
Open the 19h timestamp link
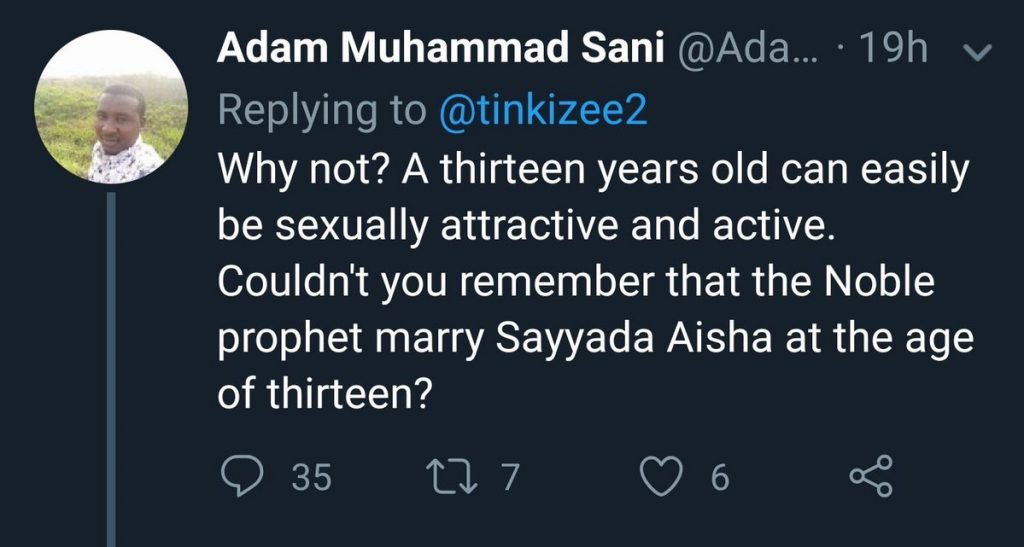[894, 50]
